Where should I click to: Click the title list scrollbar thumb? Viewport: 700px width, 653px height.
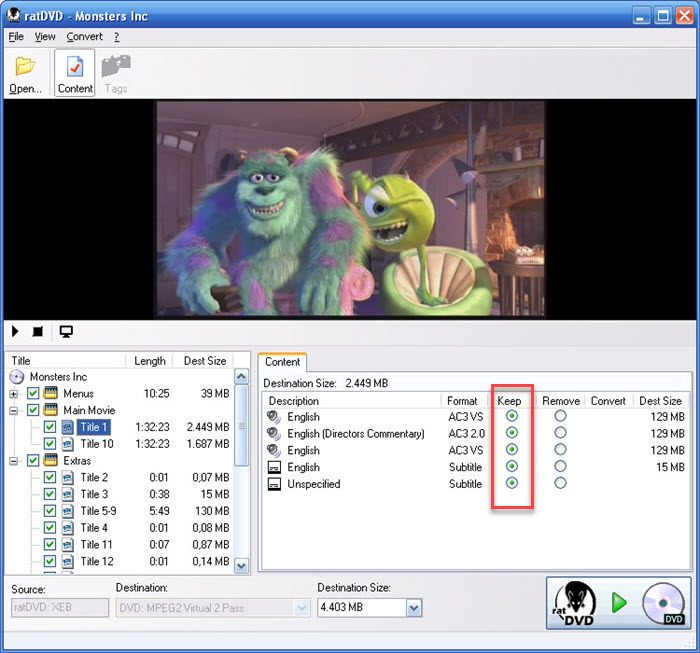click(242, 426)
